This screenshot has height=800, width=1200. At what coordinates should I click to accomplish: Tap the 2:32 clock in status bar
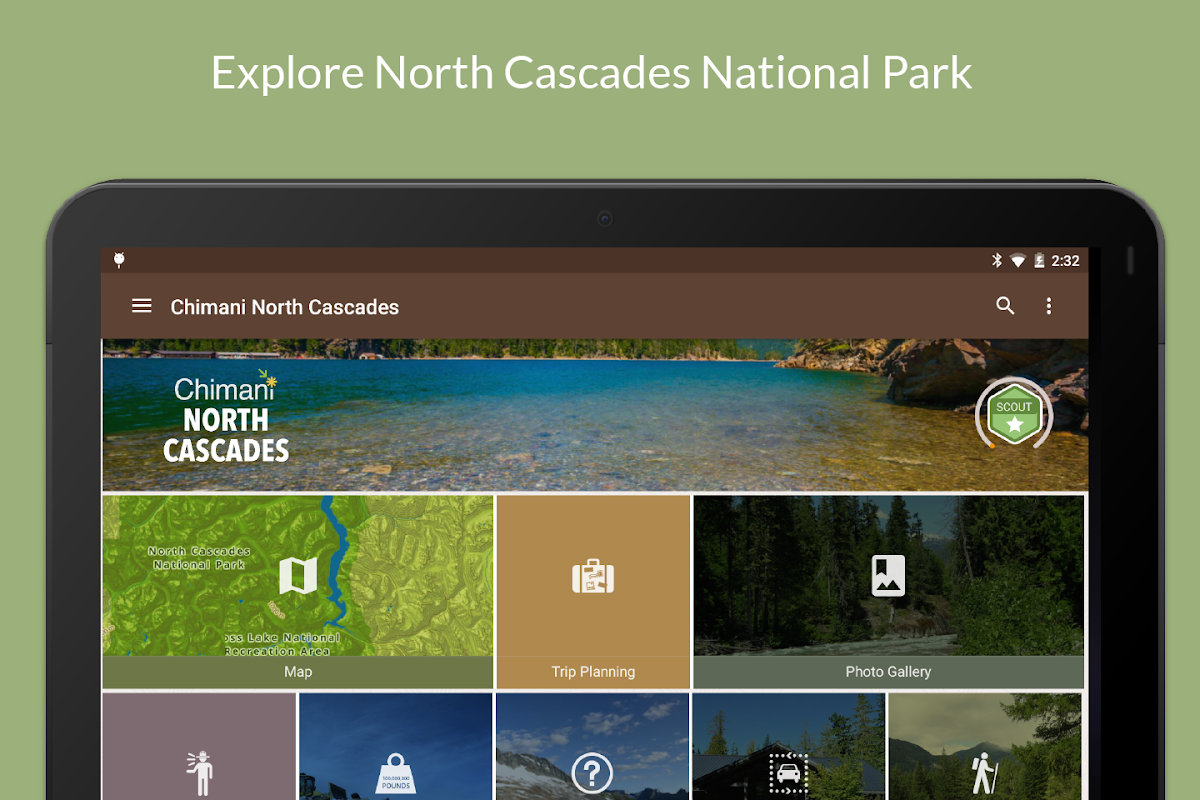point(1065,260)
